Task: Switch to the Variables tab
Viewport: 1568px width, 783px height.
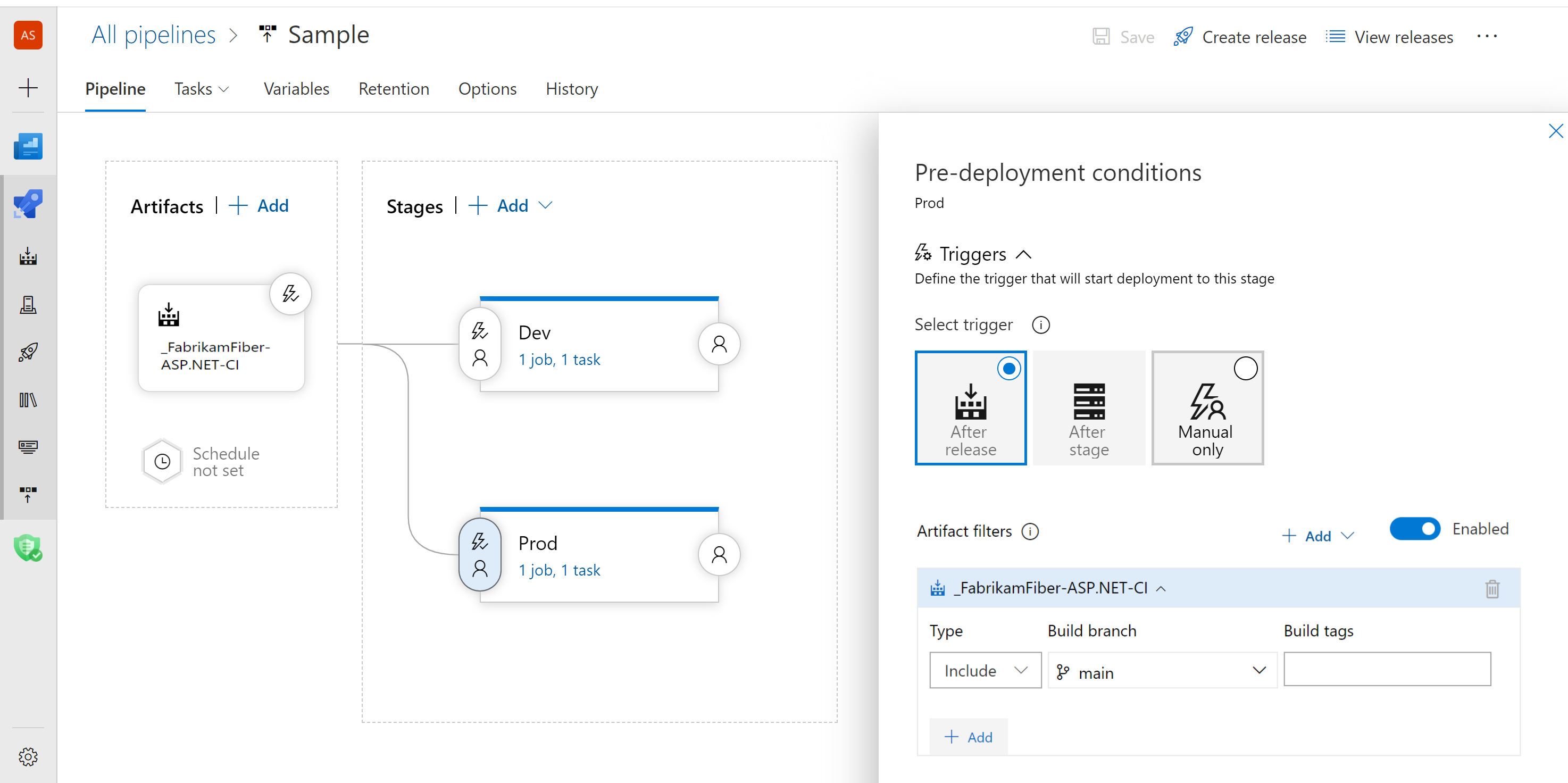Action: click(297, 89)
